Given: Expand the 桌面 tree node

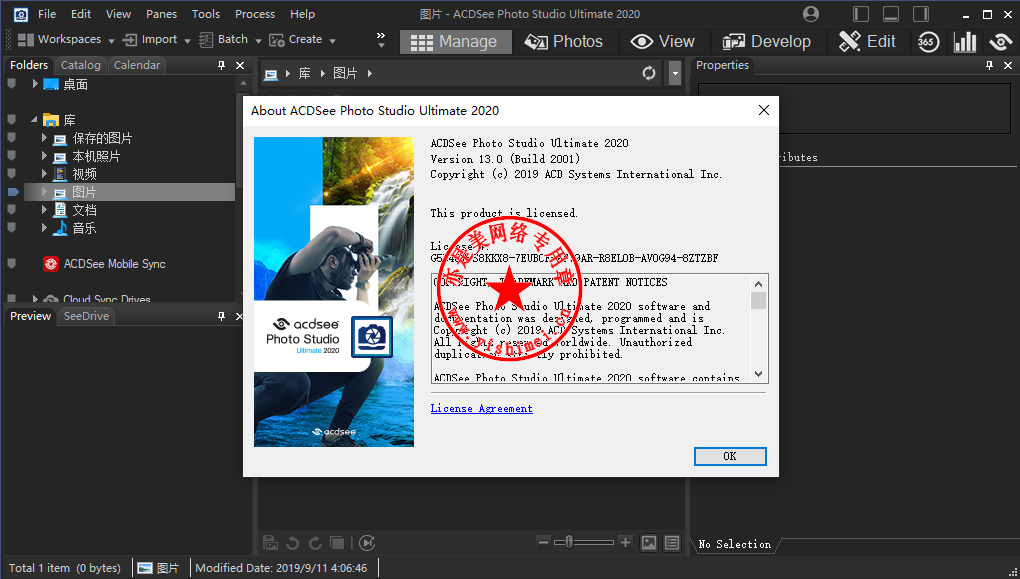Looking at the screenshot, I should pyautogui.click(x=35, y=84).
